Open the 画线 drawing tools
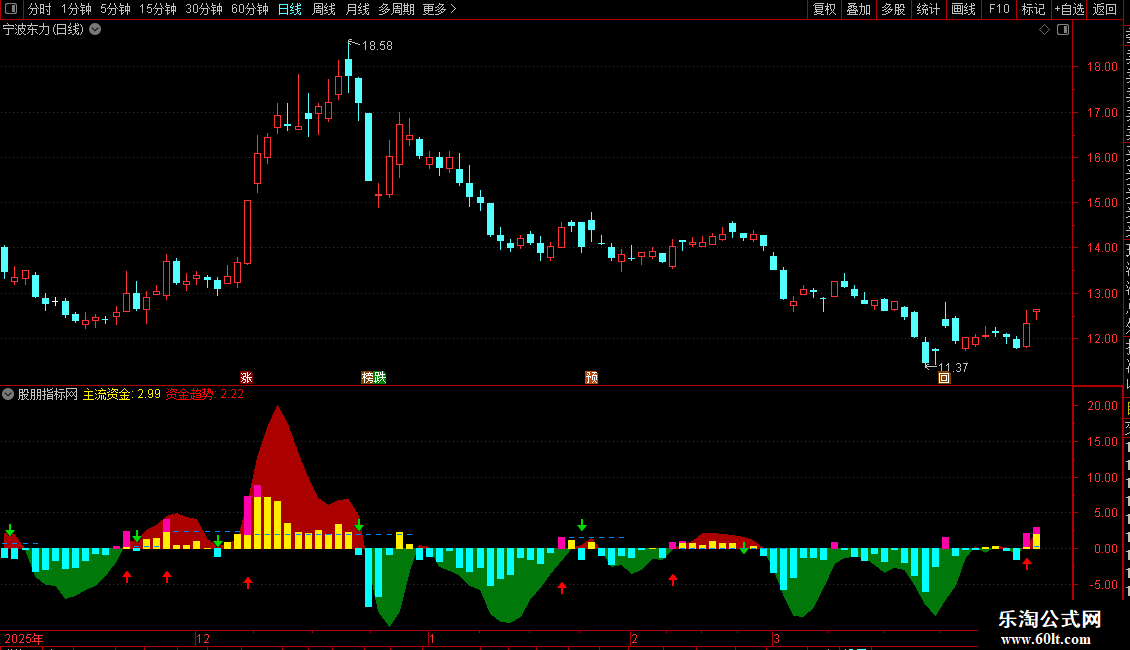 pyautogui.click(x=964, y=9)
